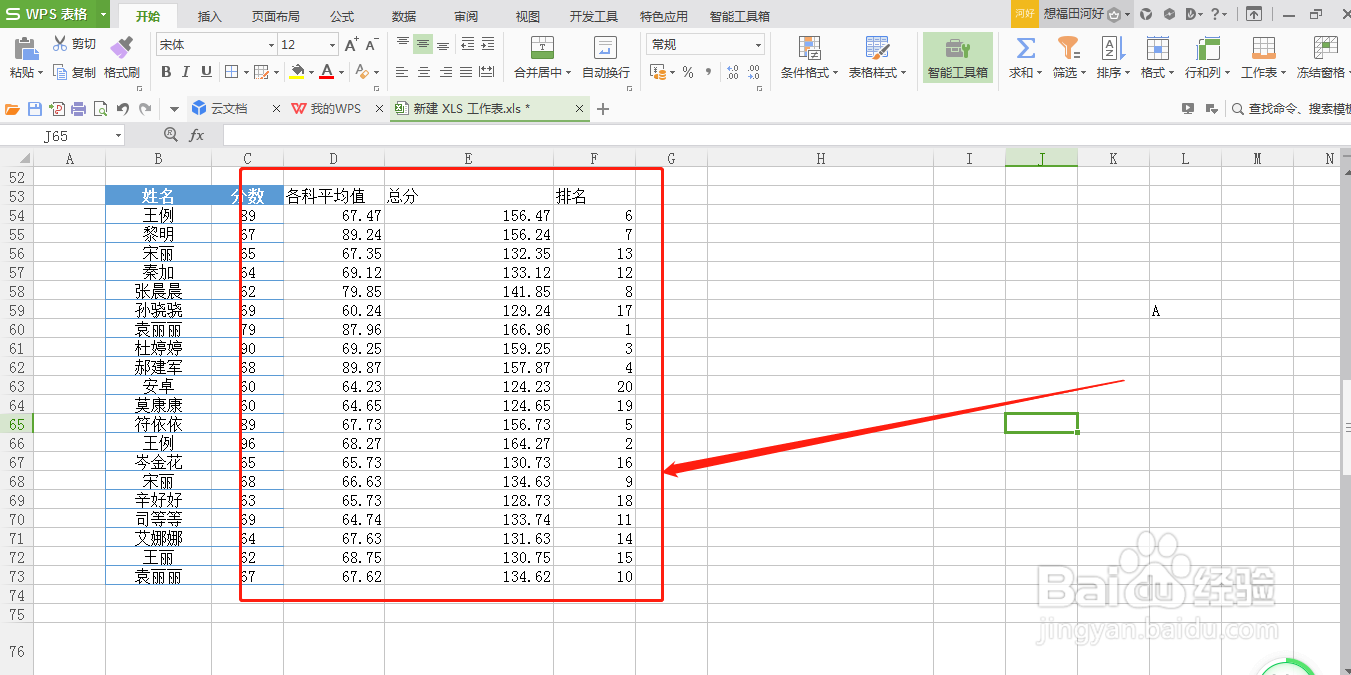Click the increase decimal places icon
The width and height of the screenshot is (1351, 675).
(732, 72)
